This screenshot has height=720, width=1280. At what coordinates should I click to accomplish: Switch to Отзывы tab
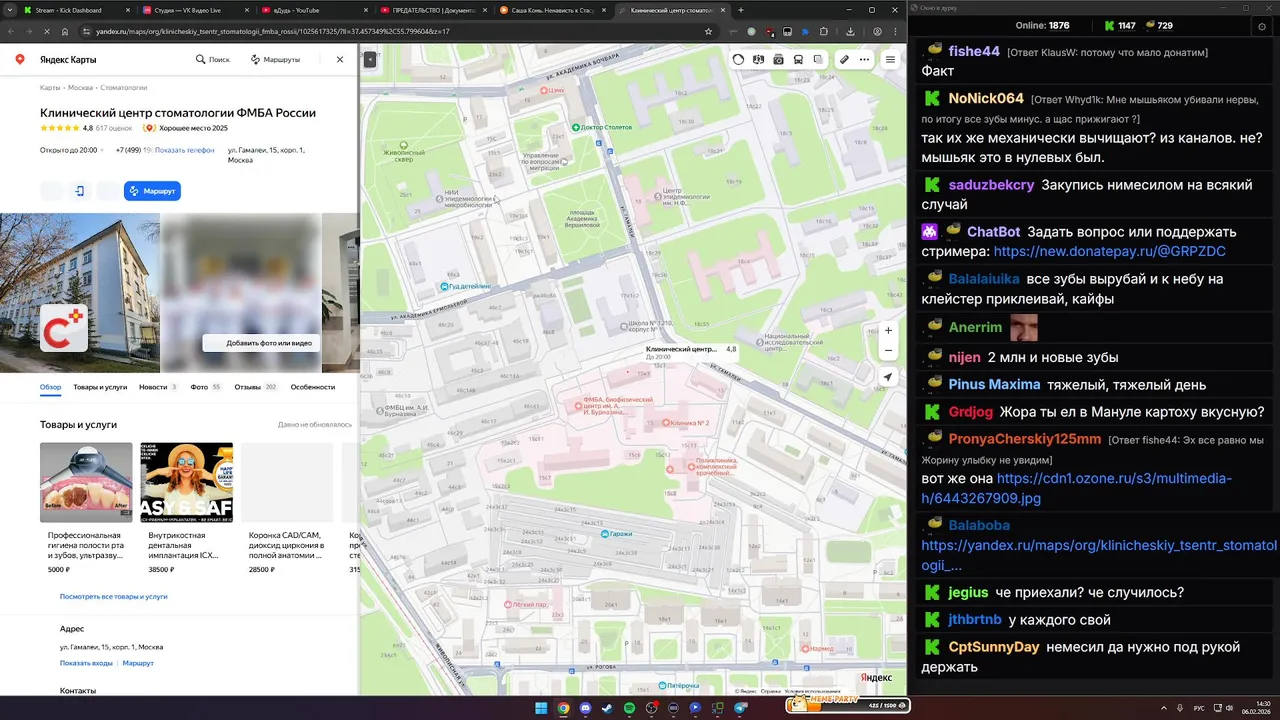(x=256, y=386)
